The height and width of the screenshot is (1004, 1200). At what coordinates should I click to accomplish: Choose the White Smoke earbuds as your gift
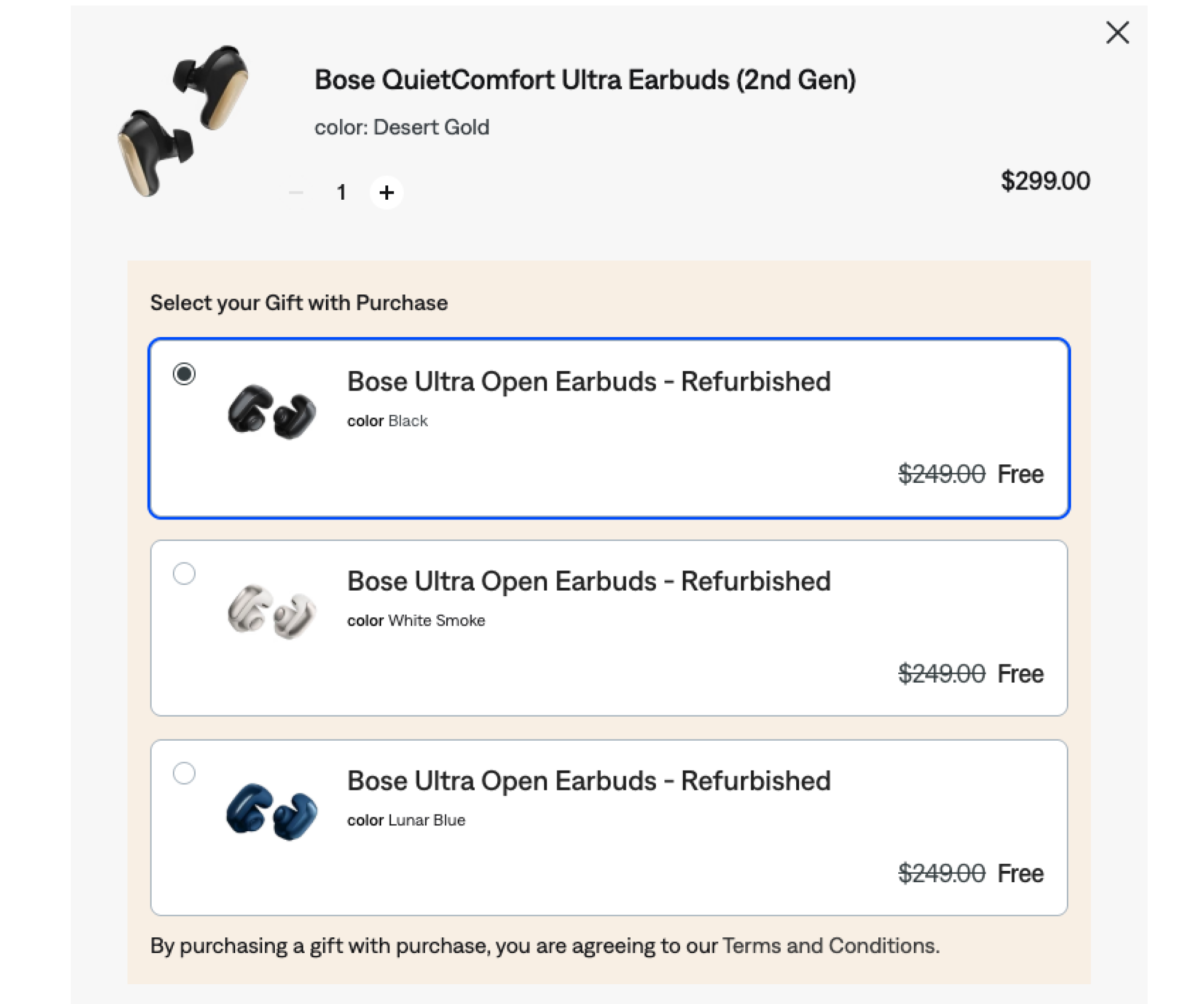184,573
